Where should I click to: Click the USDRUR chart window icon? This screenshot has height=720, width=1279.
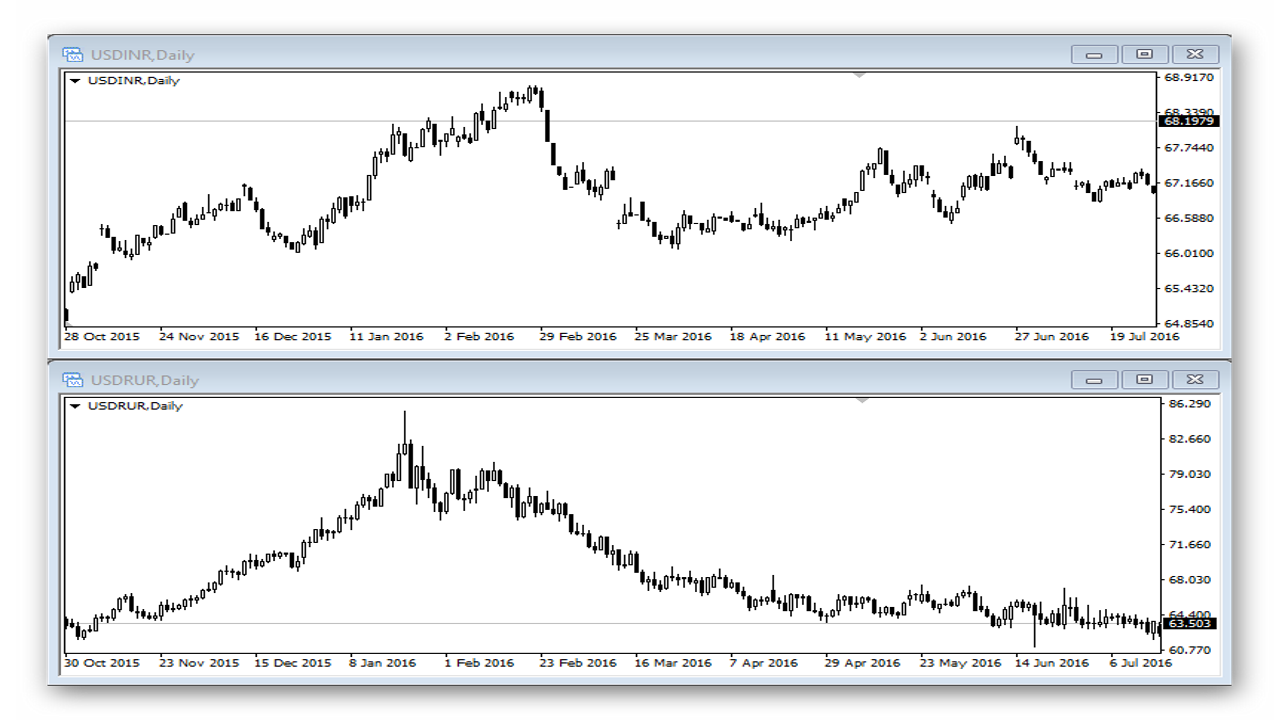pos(72,380)
